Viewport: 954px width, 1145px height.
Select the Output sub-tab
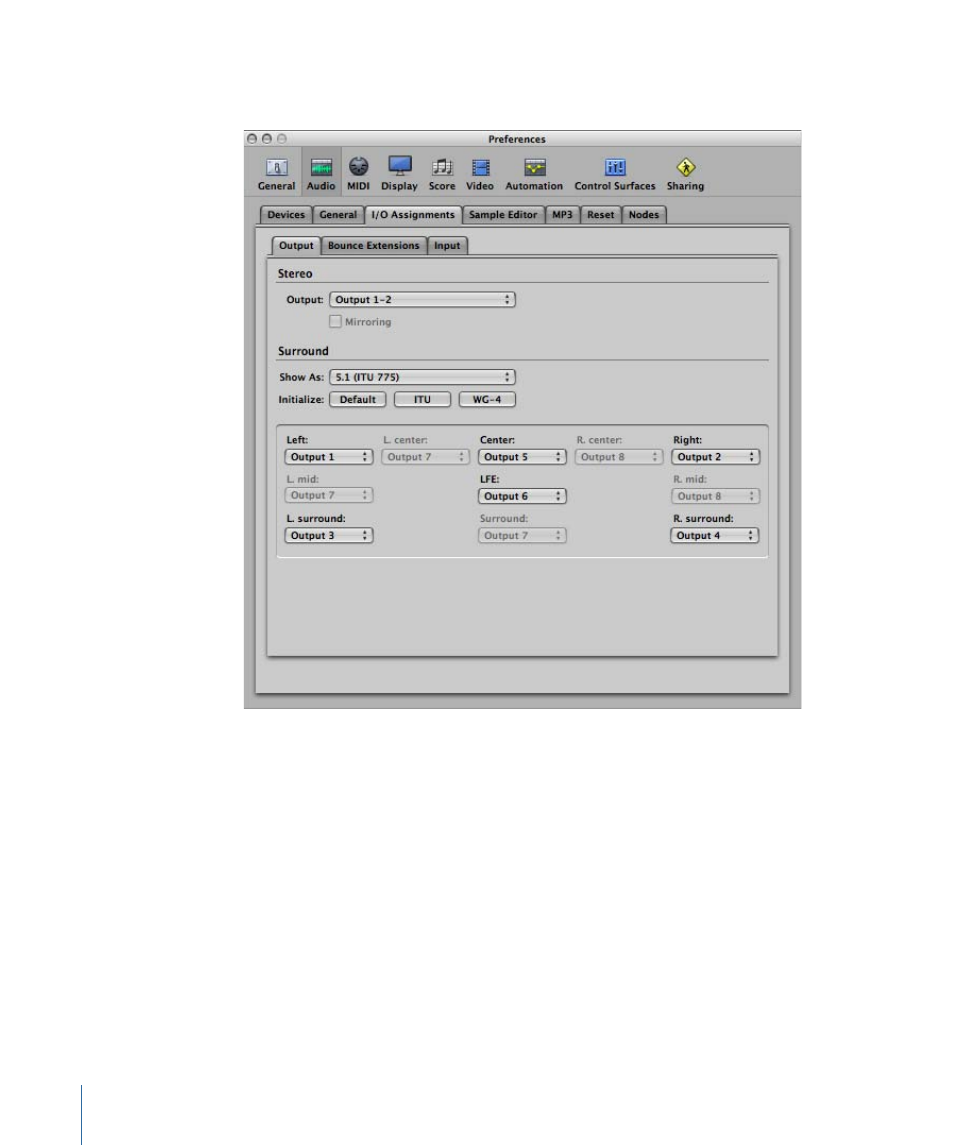point(296,245)
